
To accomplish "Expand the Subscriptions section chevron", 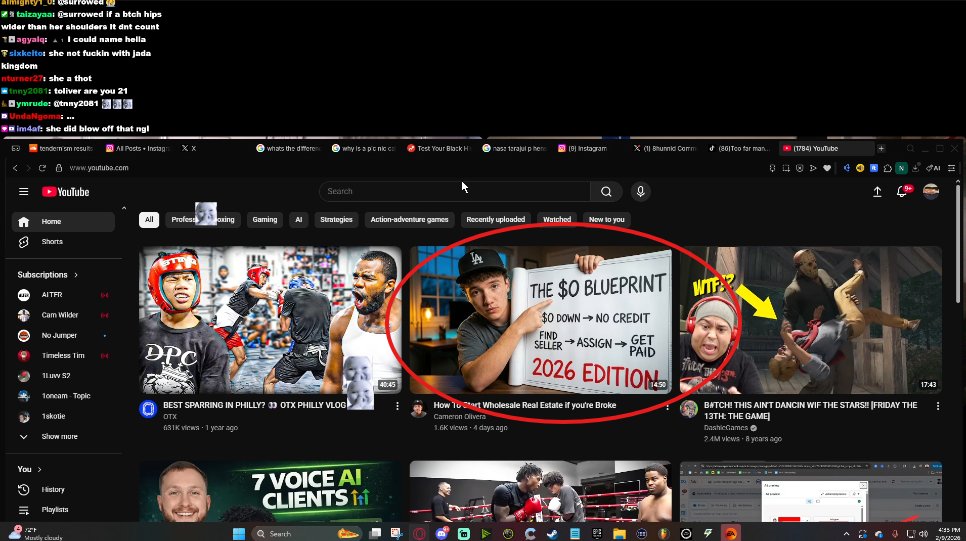I will pos(76,275).
